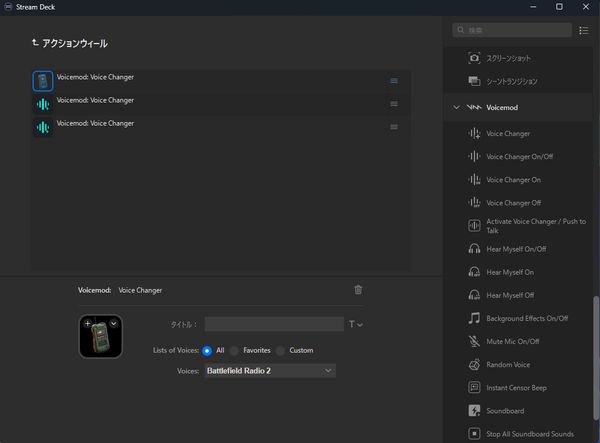Click the Voicemod logo icon
The height and width of the screenshot is (443, 600).
tap(474, 107)
